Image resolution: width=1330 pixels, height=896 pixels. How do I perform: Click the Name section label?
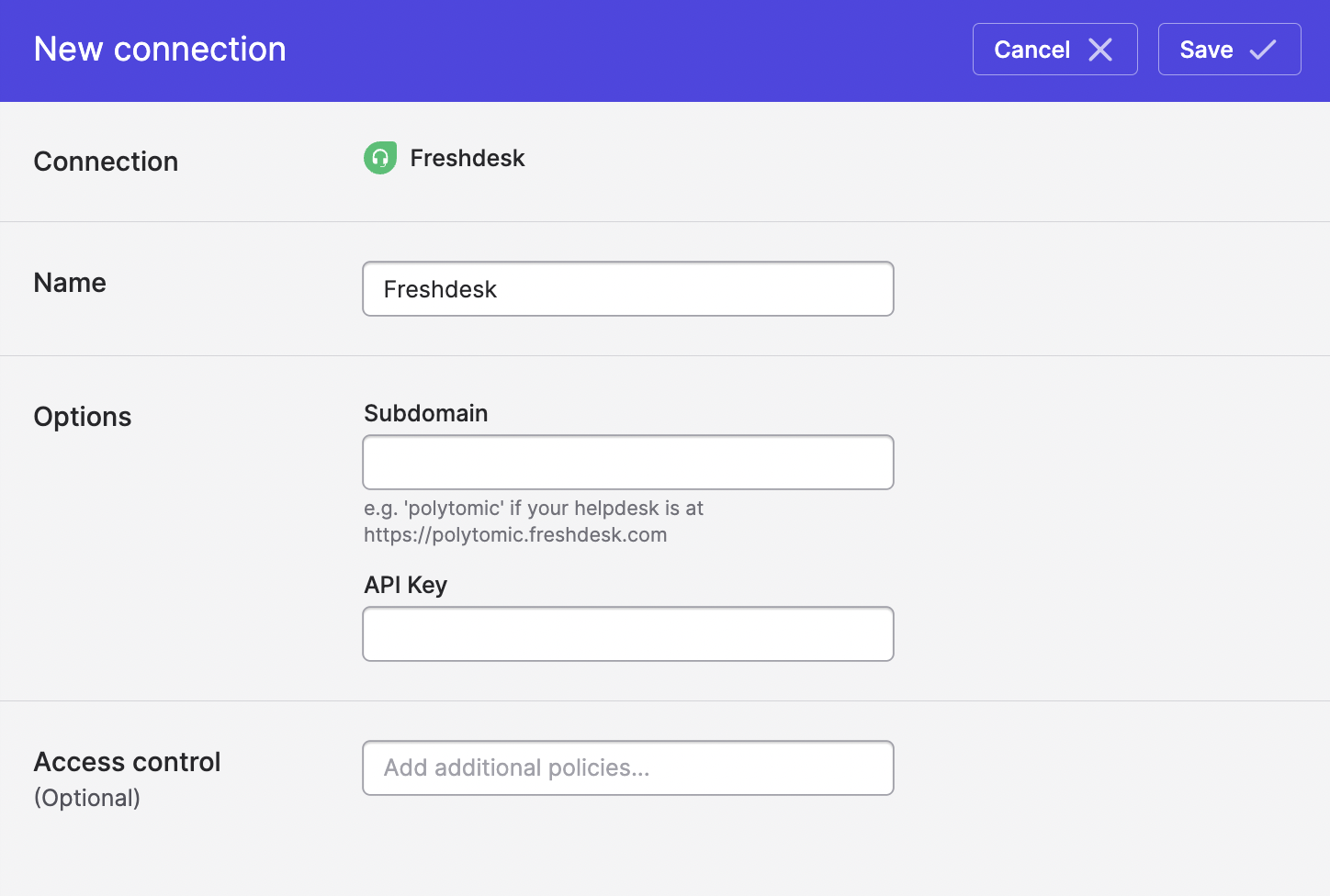[x=70, y=283]
